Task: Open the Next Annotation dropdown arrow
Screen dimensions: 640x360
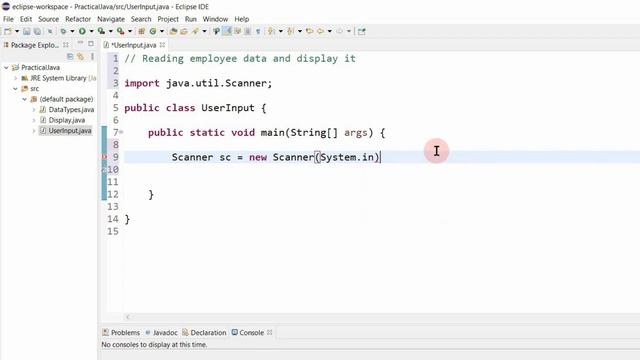Action: click(x=280, y=31)
